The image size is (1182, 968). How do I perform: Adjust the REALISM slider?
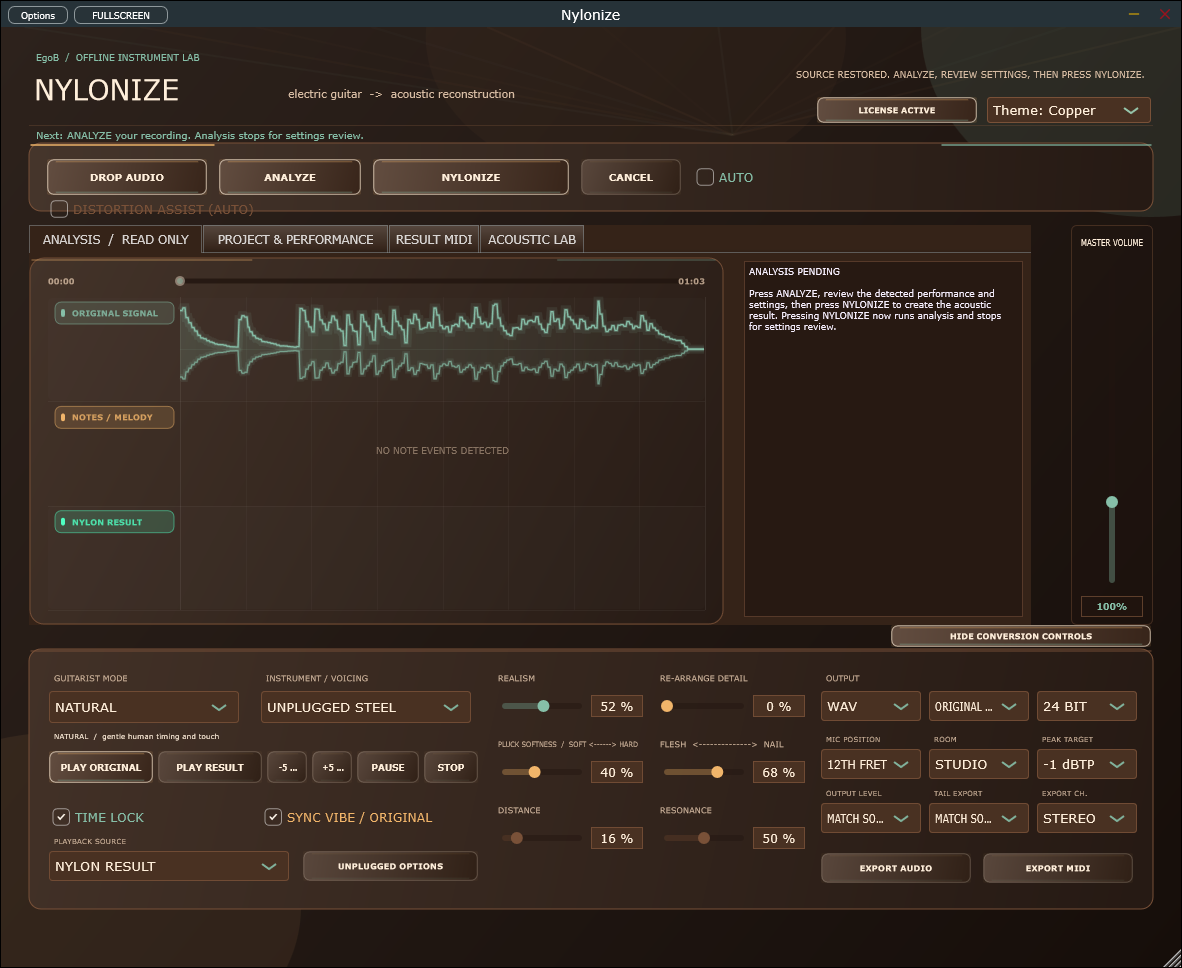pos(543,706)
